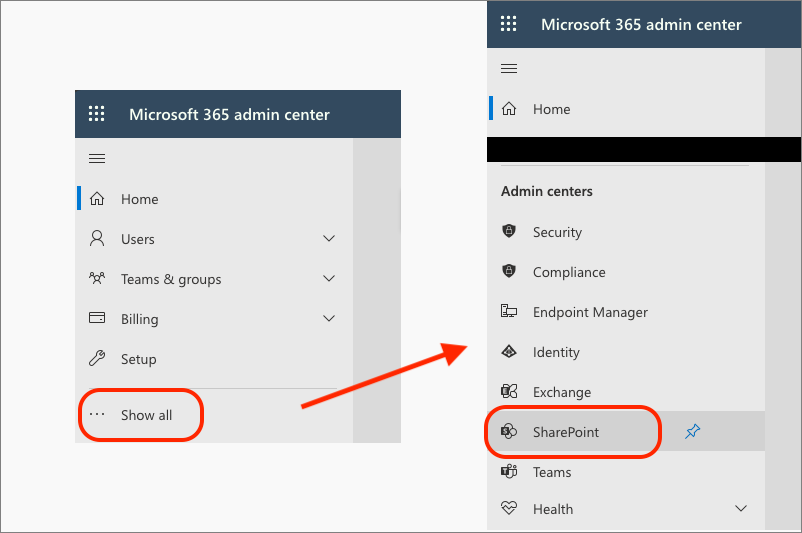The height and width of the screenshot is (533, 802).
Task: Click the Home house icon in right panel
Action: coord(509,108)
